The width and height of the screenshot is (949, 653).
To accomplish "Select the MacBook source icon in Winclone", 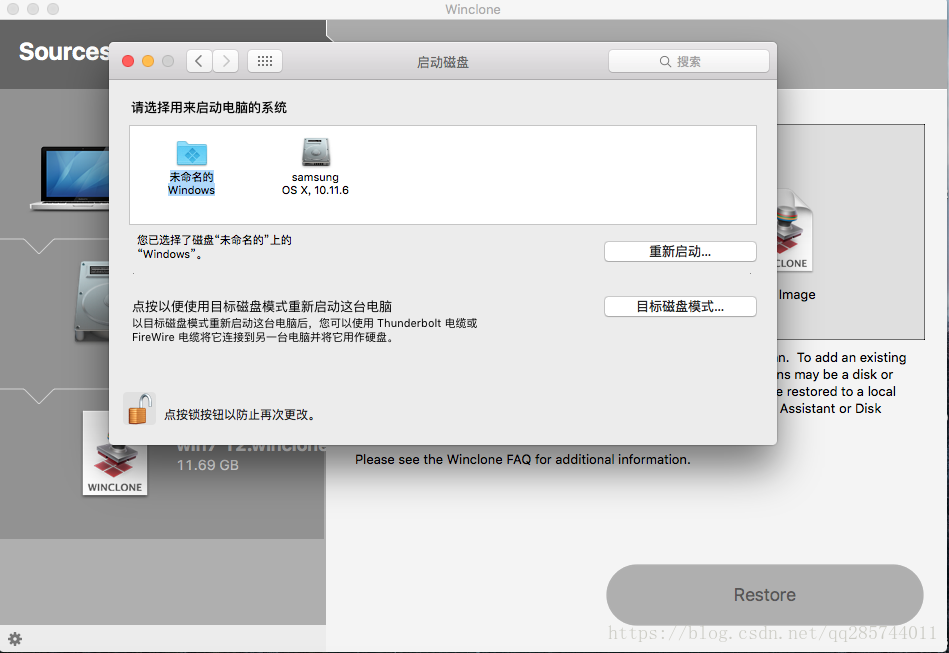I will pyautogui.click(x=70, y=179).
